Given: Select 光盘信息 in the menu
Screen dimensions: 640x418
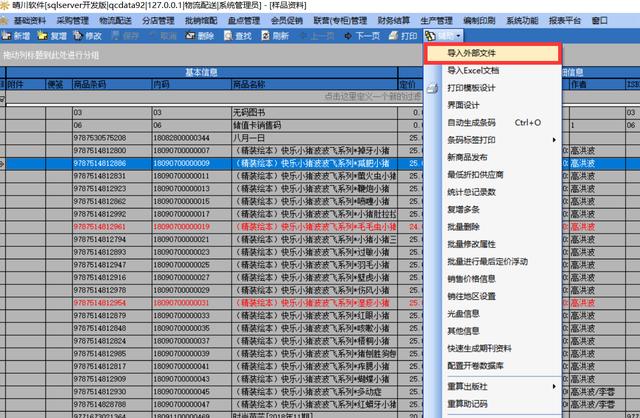Looking at the screenshot, I should coord(493,314).
